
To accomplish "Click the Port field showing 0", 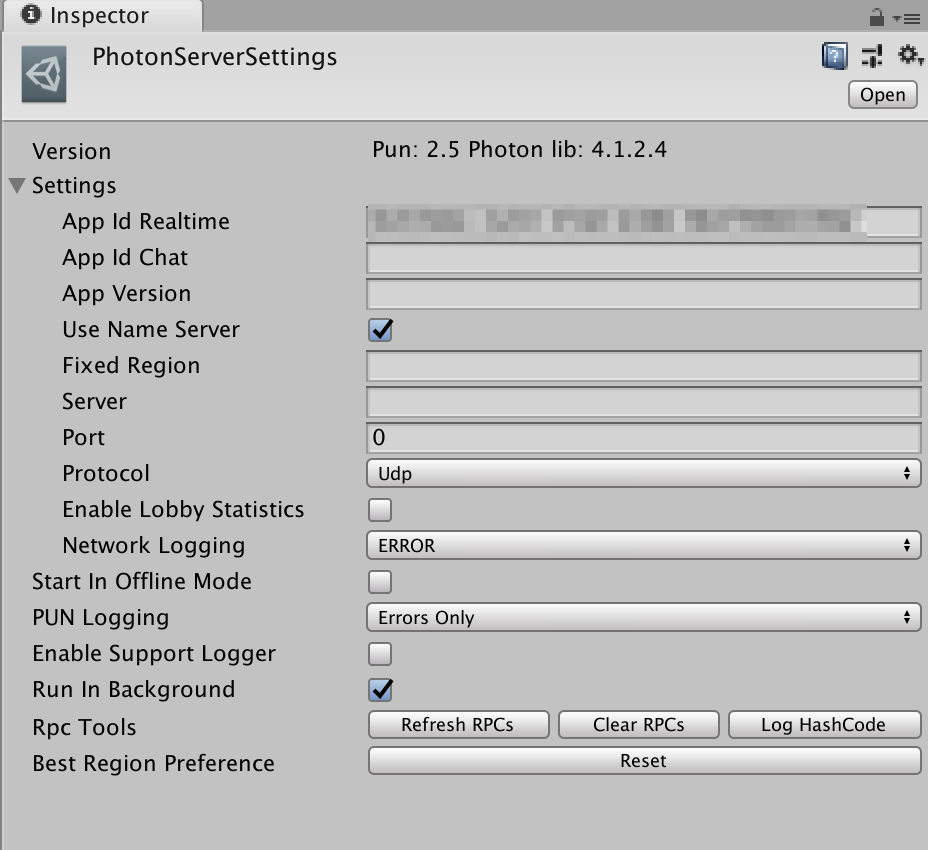I will pos(643,438).
